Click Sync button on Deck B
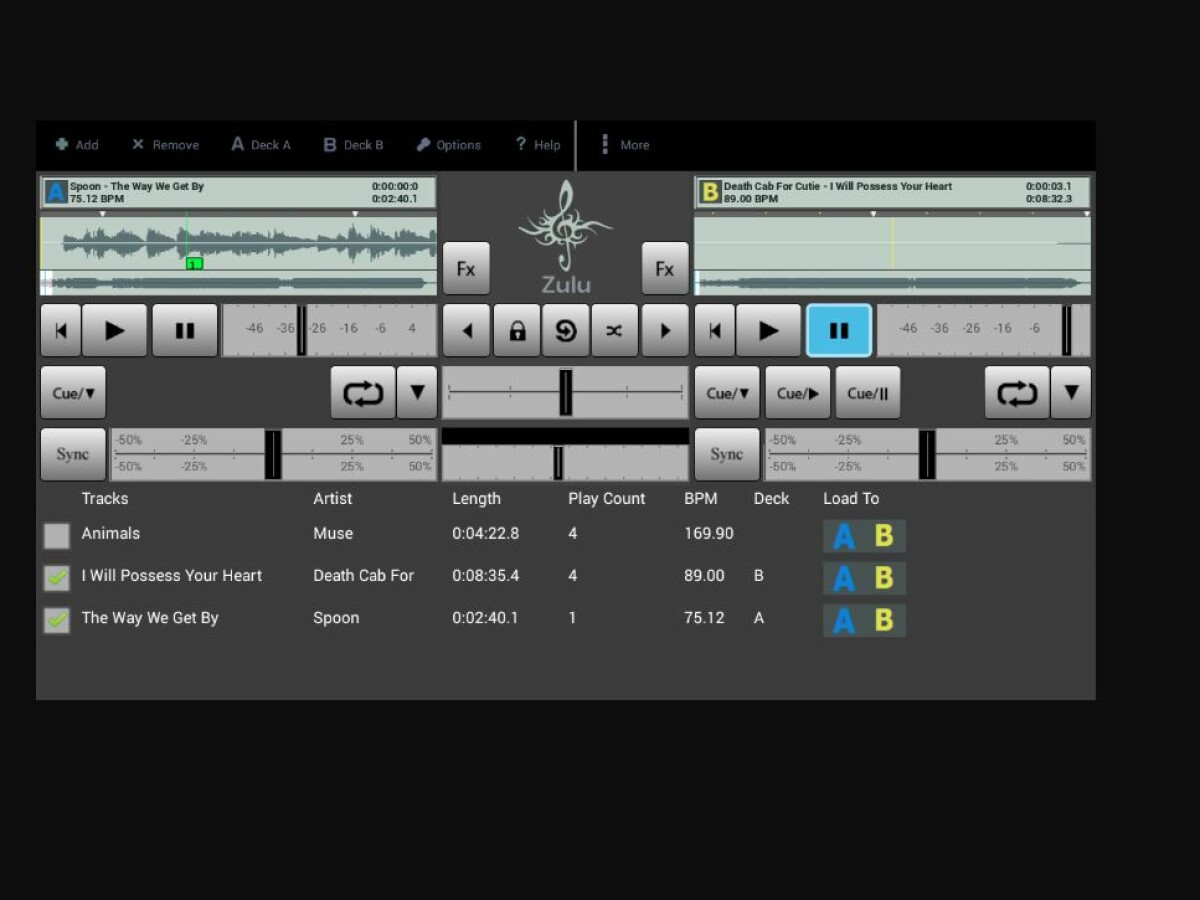This screenshot has height=900, width=1200. pos(726,455)
